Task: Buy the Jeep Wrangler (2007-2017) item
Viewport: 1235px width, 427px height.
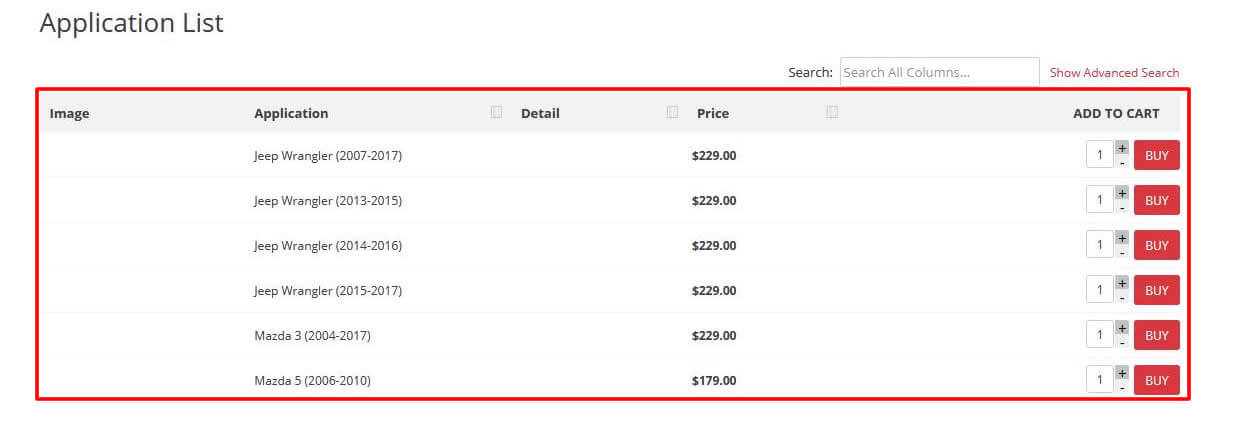Action: pyautogui.click(x=1157, y=155)
